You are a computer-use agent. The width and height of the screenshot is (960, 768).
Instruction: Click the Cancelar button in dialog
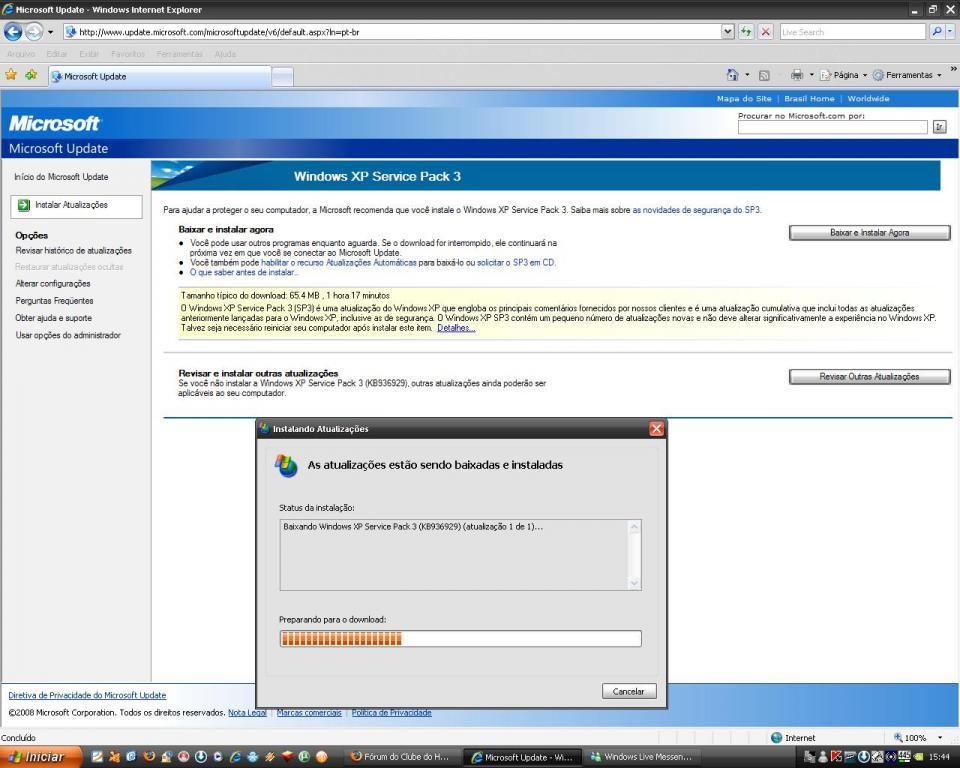point(629,691)
